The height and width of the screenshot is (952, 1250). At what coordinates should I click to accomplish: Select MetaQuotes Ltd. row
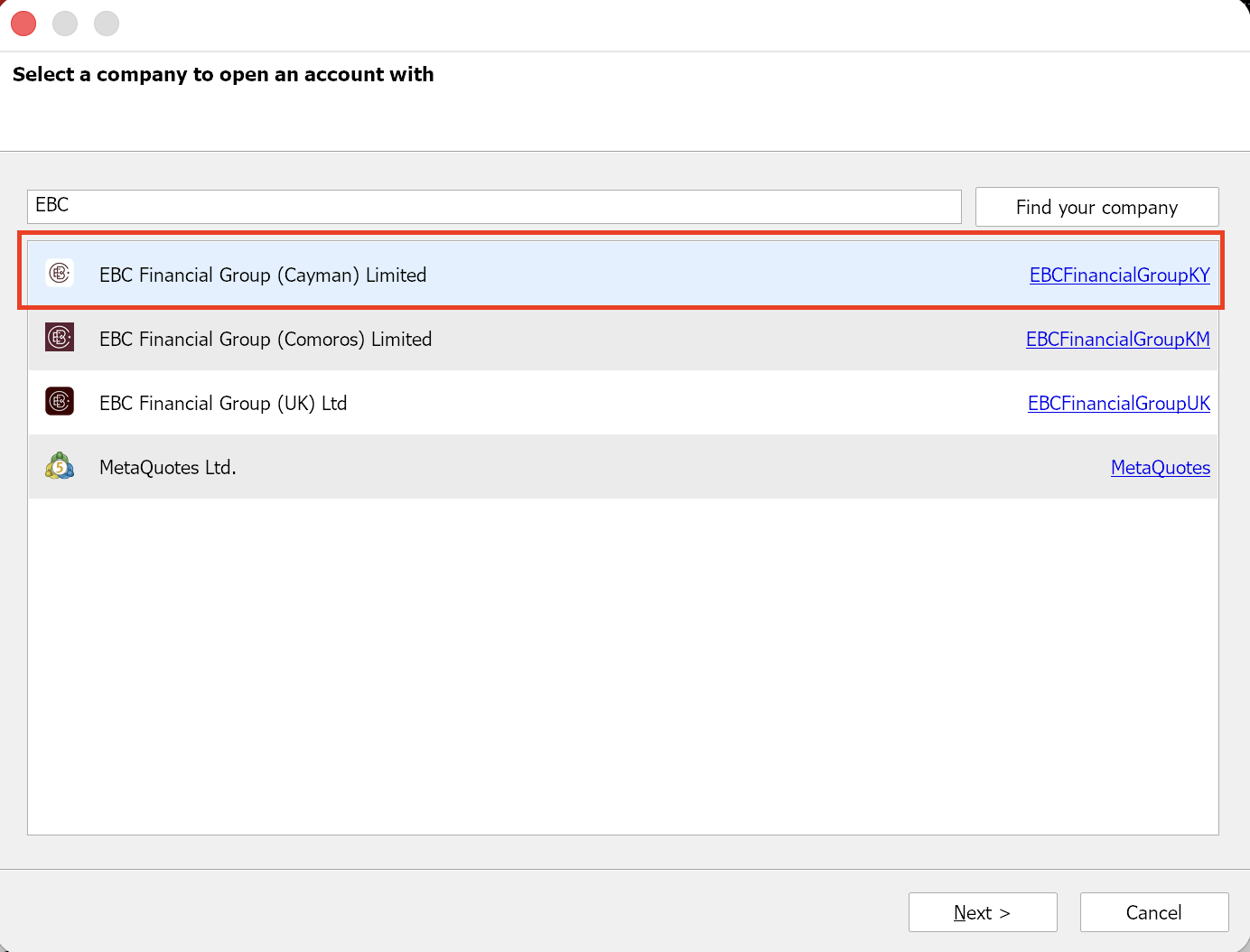623,466
